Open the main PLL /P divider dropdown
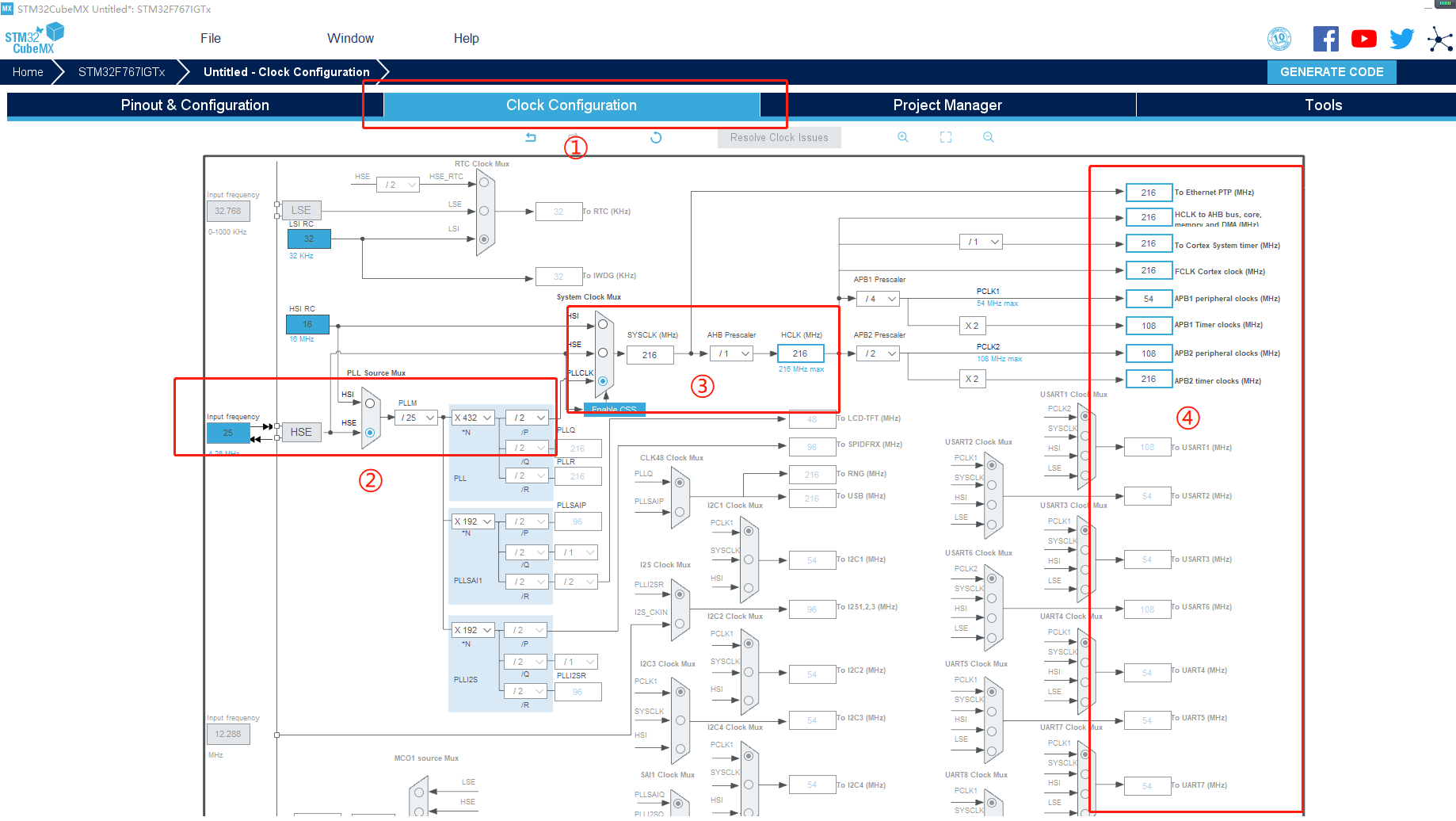 [527, 418]
